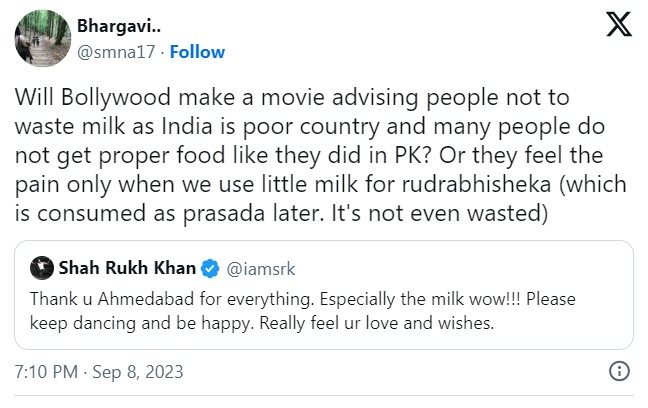
Task: Click the Shah Rukh Khan name
Action: point(127,268)
